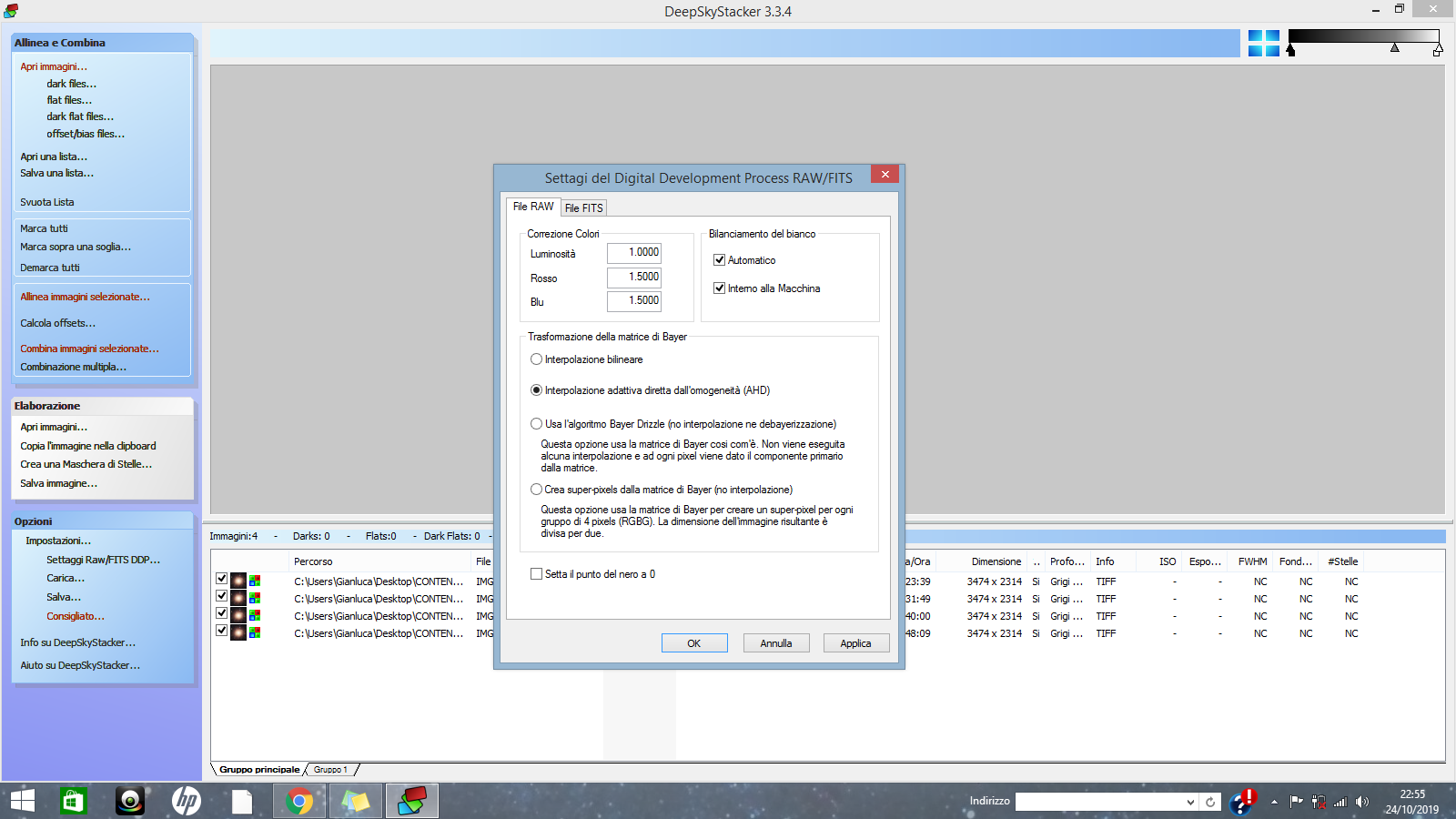Image resolution: width=1456 pixels, height=819 pixels.
Task: Click the refresh icon in the Indirizzo toolbar
Action: (1210, 802)
